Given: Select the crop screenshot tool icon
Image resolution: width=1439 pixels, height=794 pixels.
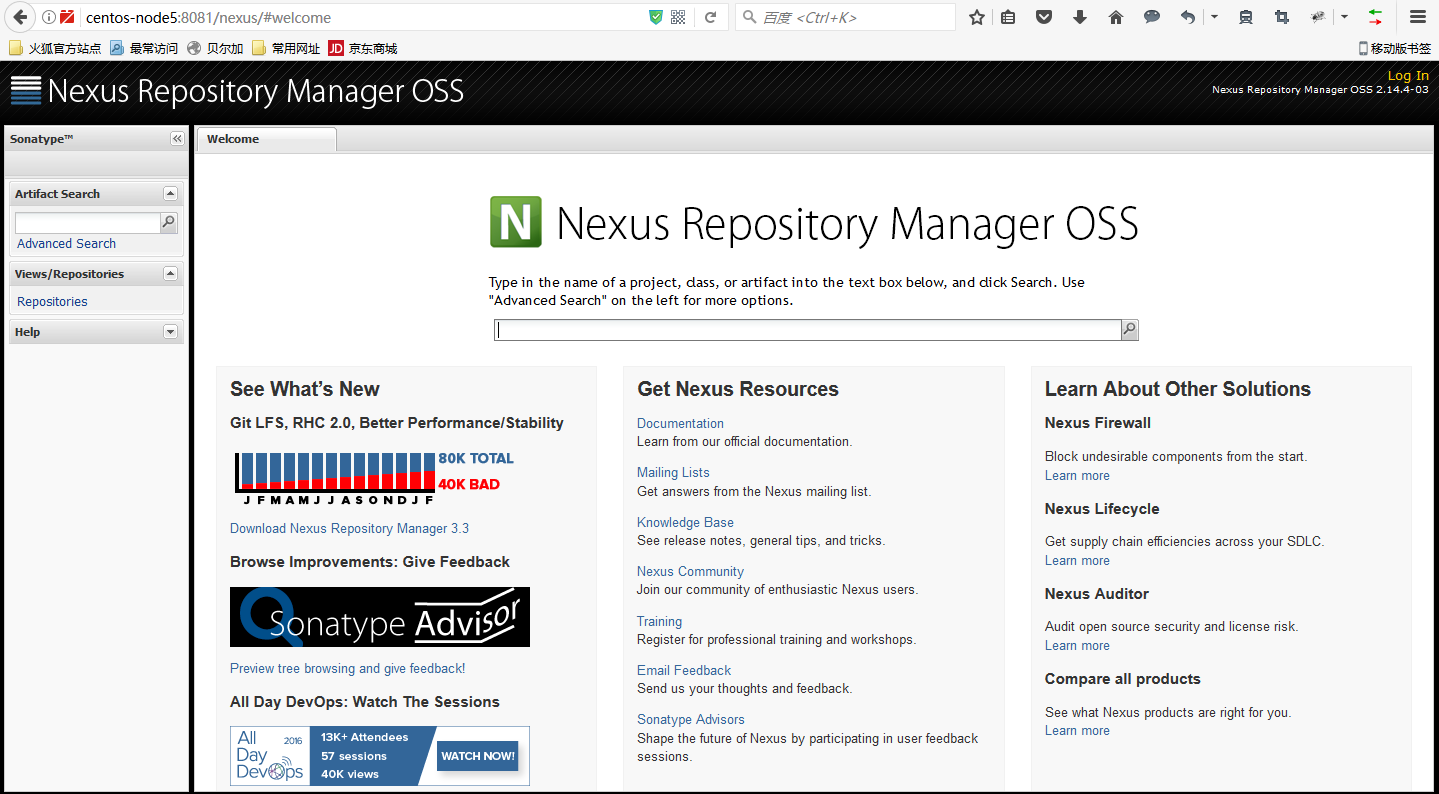Looking at the screenshot, I should tap(1282, 17).
